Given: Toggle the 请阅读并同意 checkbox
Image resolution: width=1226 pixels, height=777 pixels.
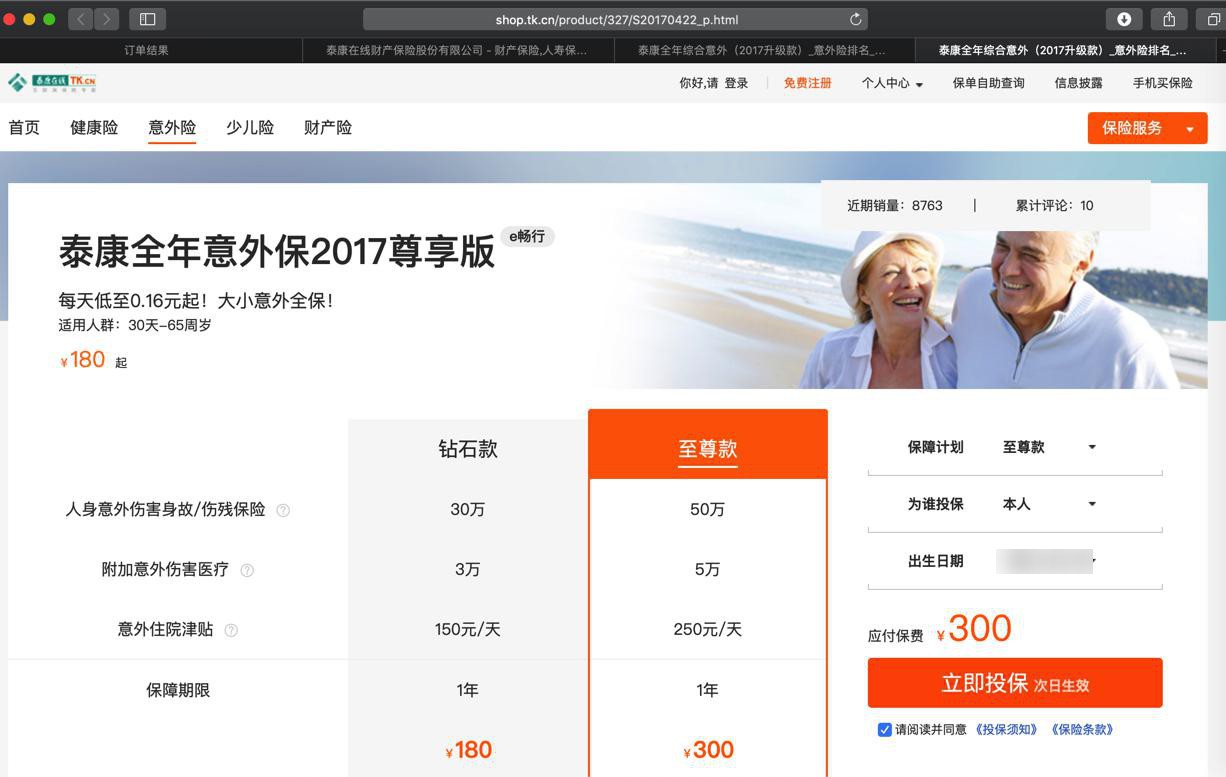Looking at the screenshot, I should coord(884,730).
